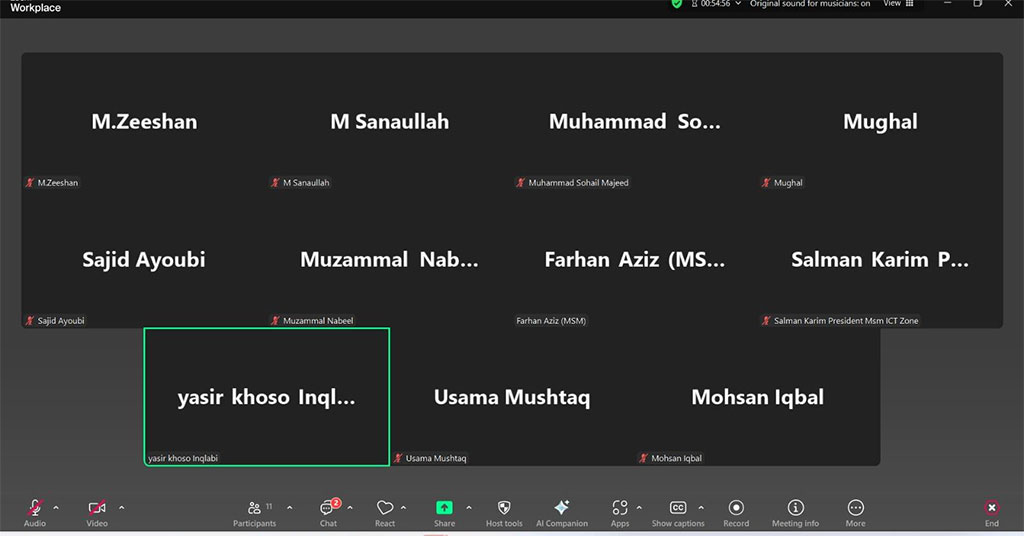Launch AI Companion
Viewport: 1024px width, 536px height.
561,510
